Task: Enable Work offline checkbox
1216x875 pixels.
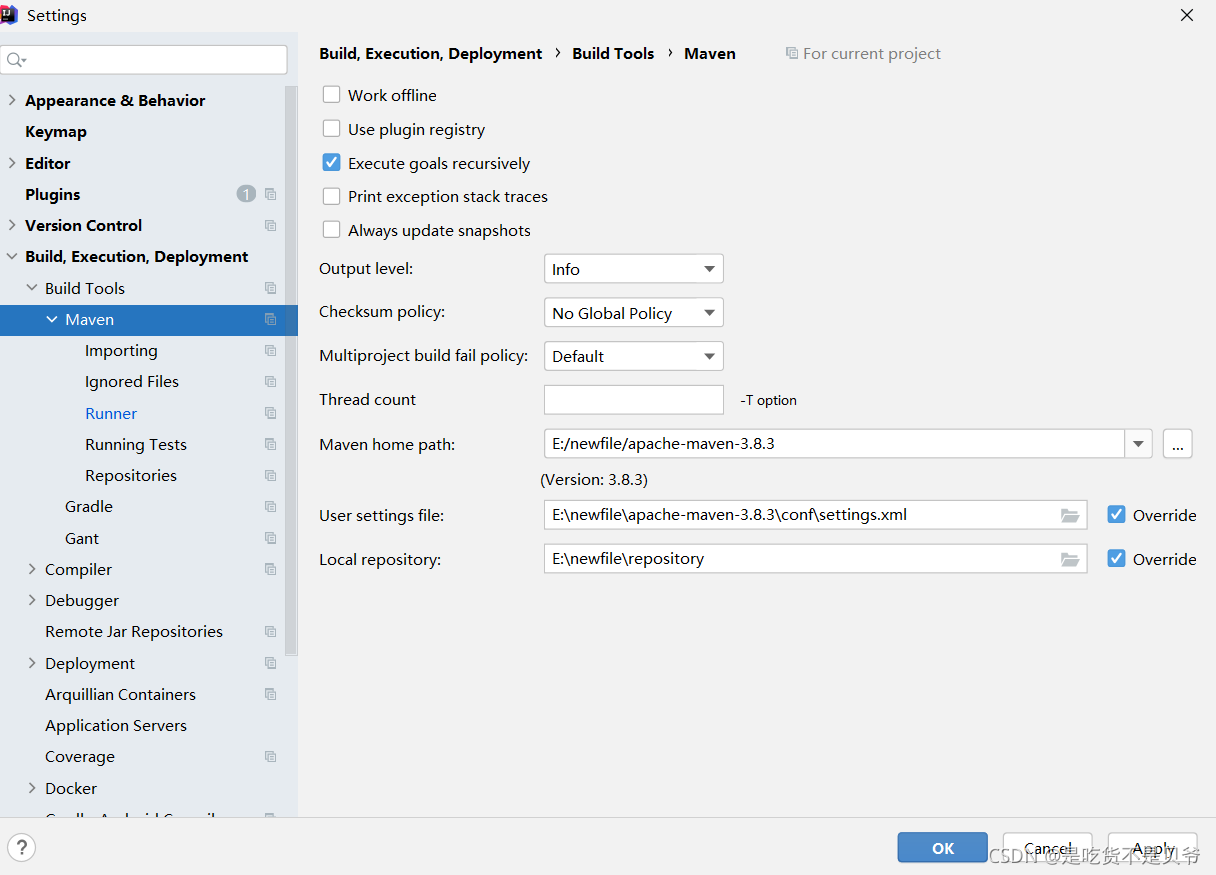Action: [x=332, y=95]
